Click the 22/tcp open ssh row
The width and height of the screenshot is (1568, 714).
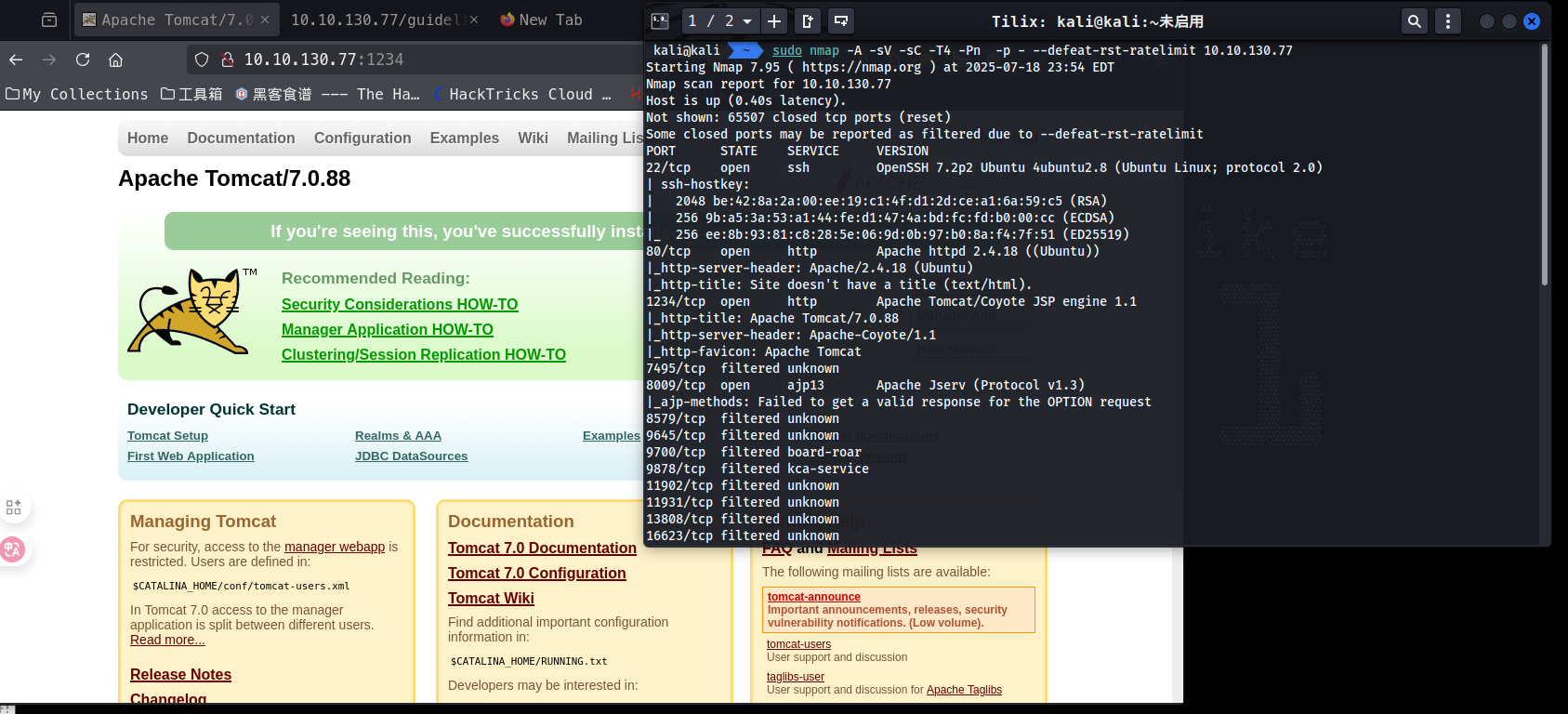click(984, 167)
